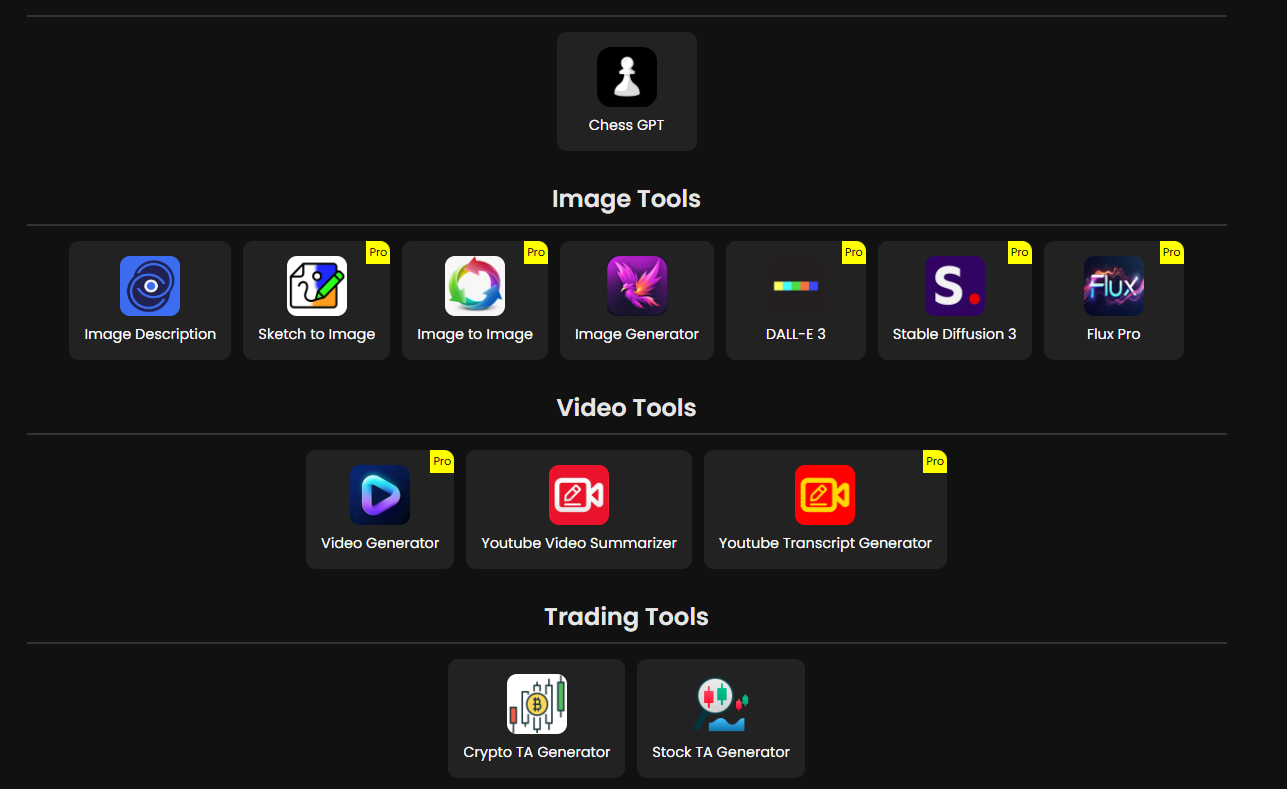Open the Video Generator play icon
1287x789 pixels.
click(x=380, y=495)
